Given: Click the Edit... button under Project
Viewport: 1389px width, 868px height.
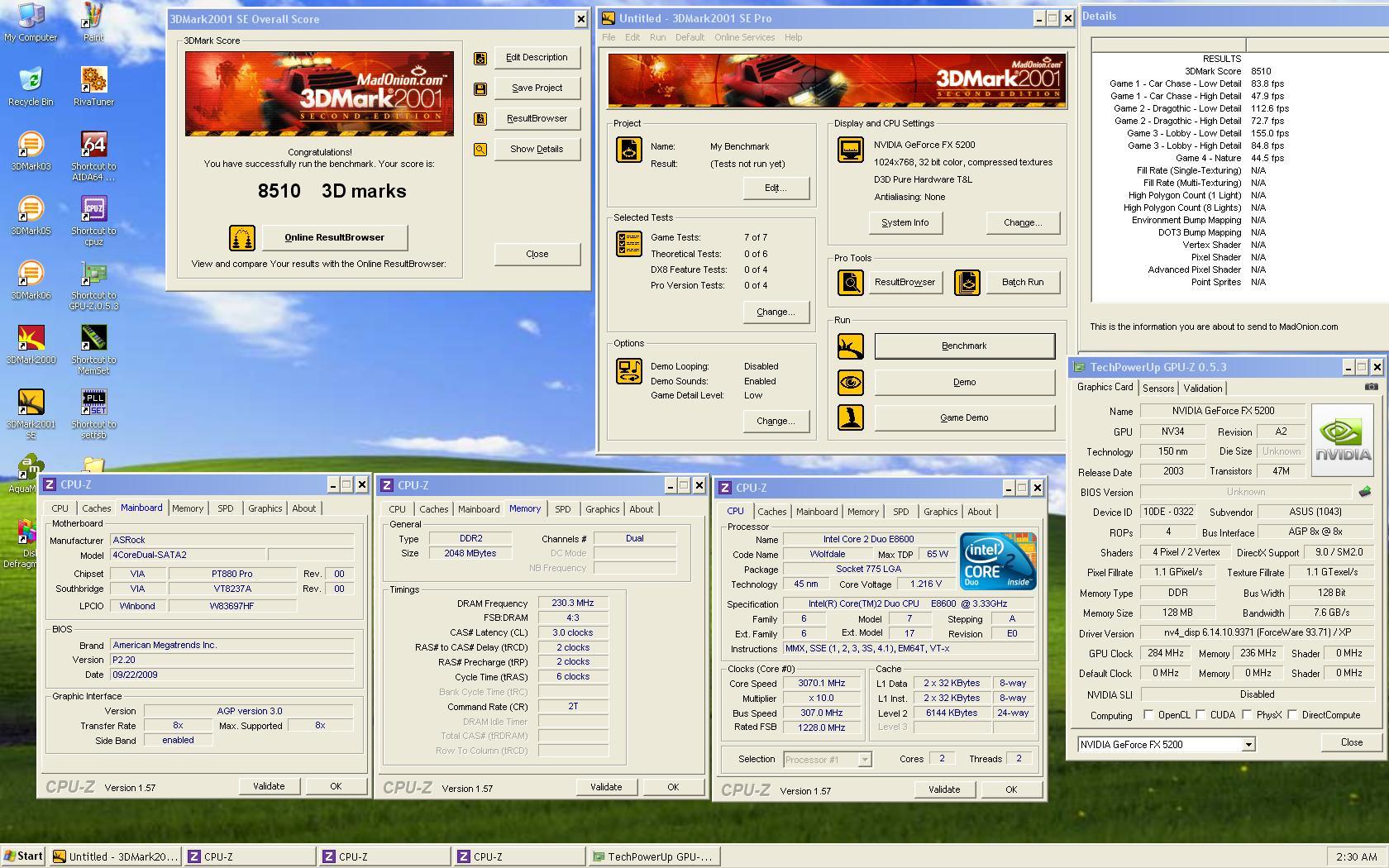Looking at the screenshot, I should coord(776,188).
